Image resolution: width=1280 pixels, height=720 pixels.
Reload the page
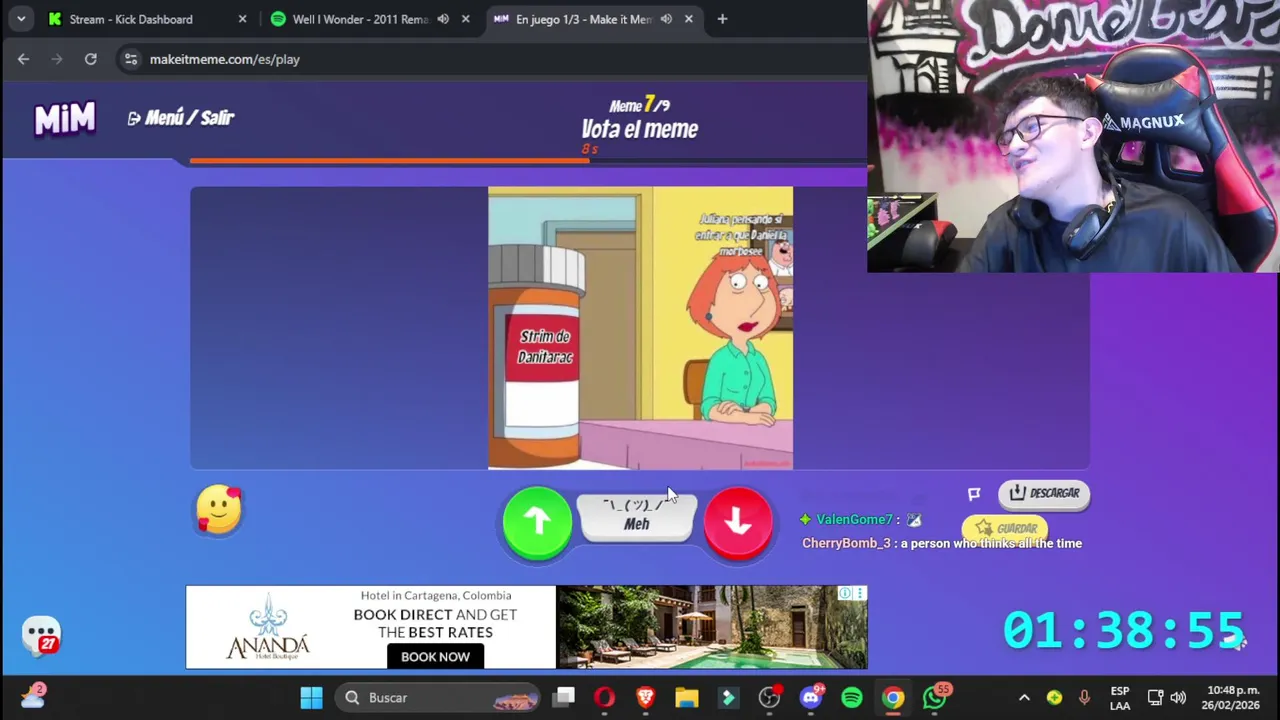[x=90, y=59]
